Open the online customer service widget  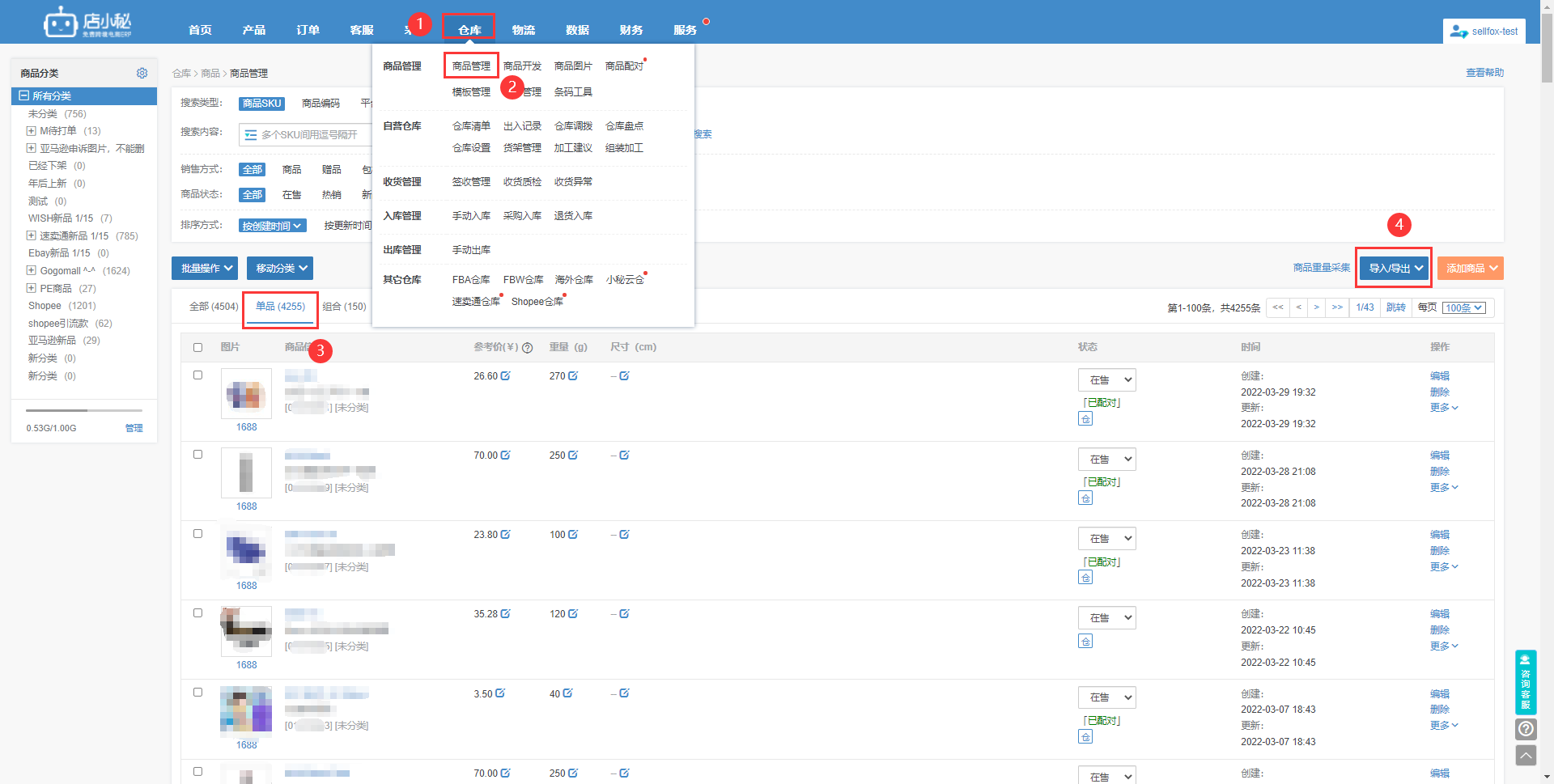pyautogui.click(x=1526, y=681)
